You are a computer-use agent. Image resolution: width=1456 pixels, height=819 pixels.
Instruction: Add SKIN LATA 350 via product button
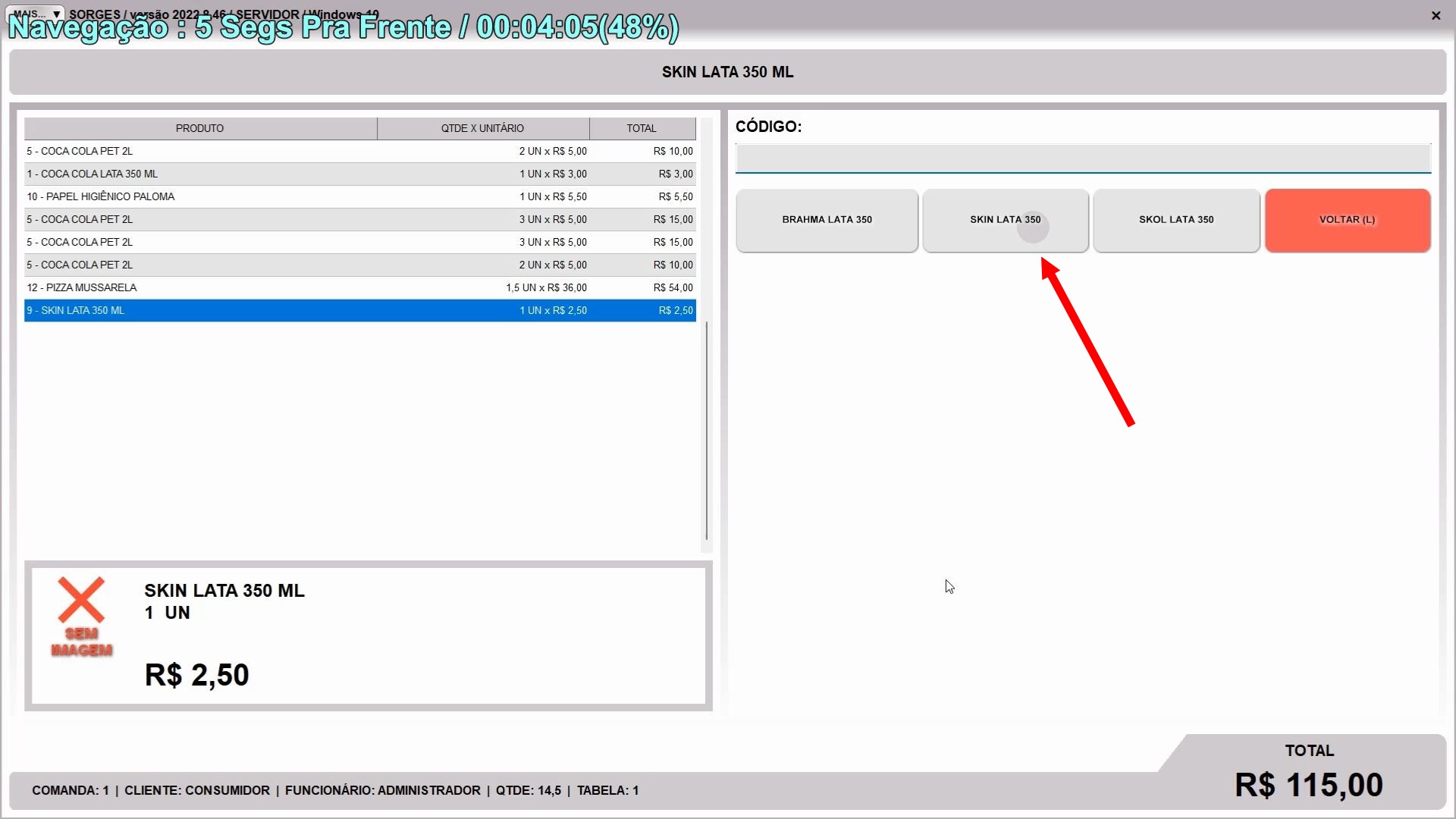tap(1005, 220)
